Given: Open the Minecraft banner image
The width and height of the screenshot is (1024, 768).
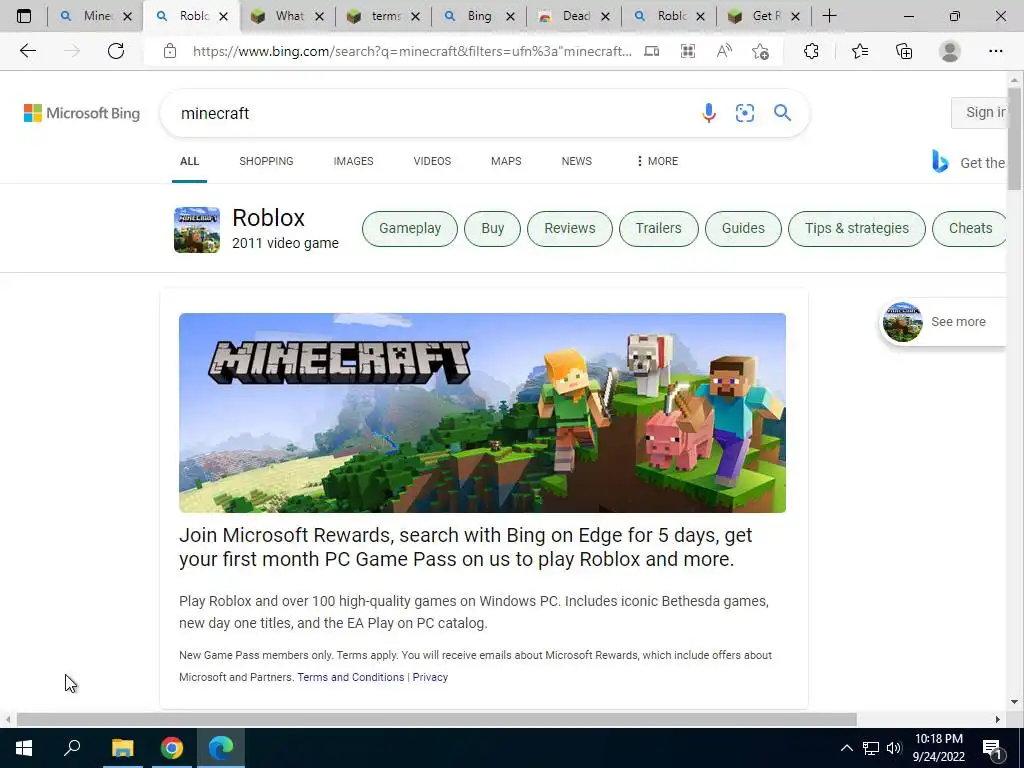Looking at the screenshot, I should [x=482, y=413].
